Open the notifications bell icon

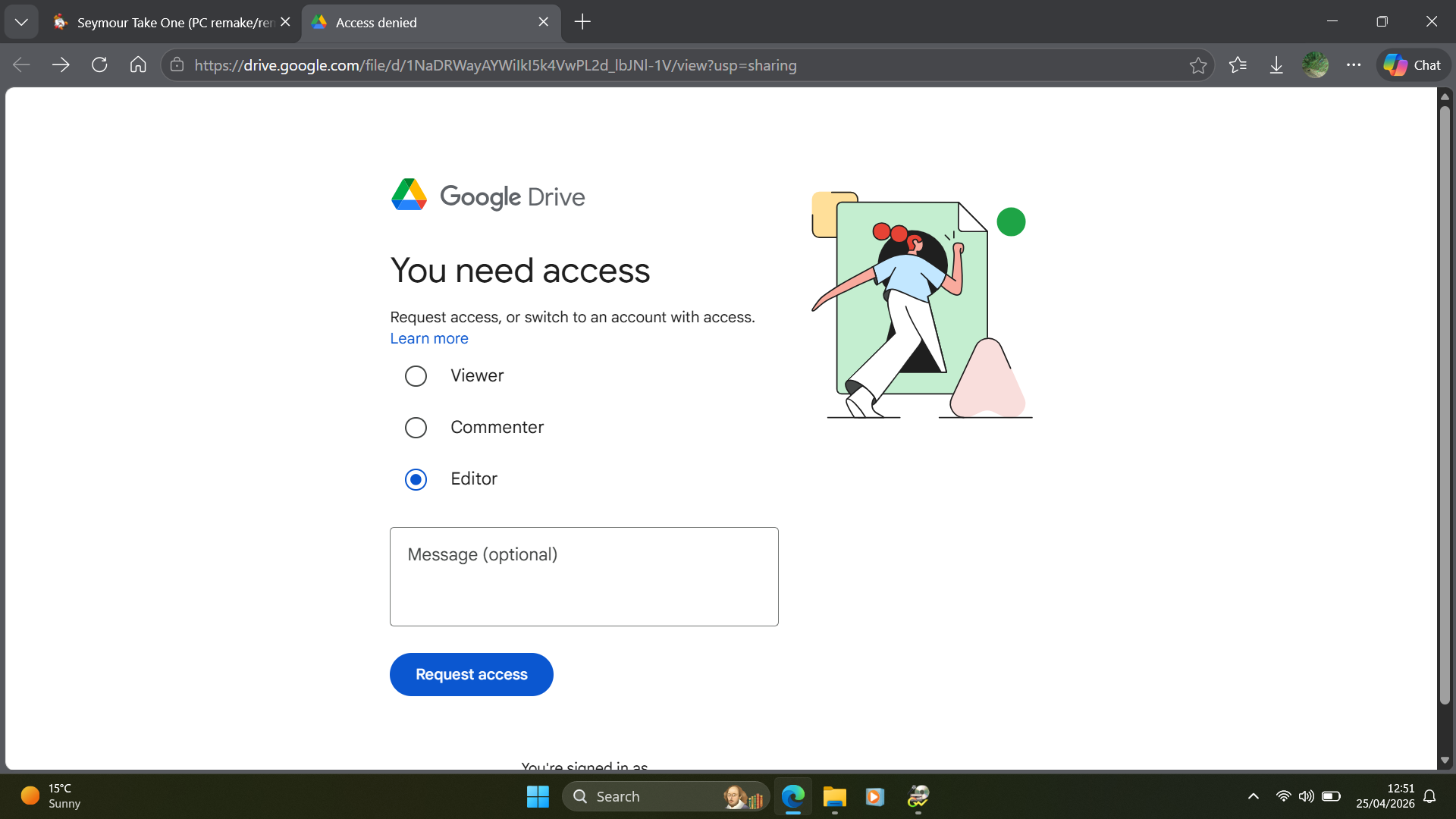coord(1429,796)
